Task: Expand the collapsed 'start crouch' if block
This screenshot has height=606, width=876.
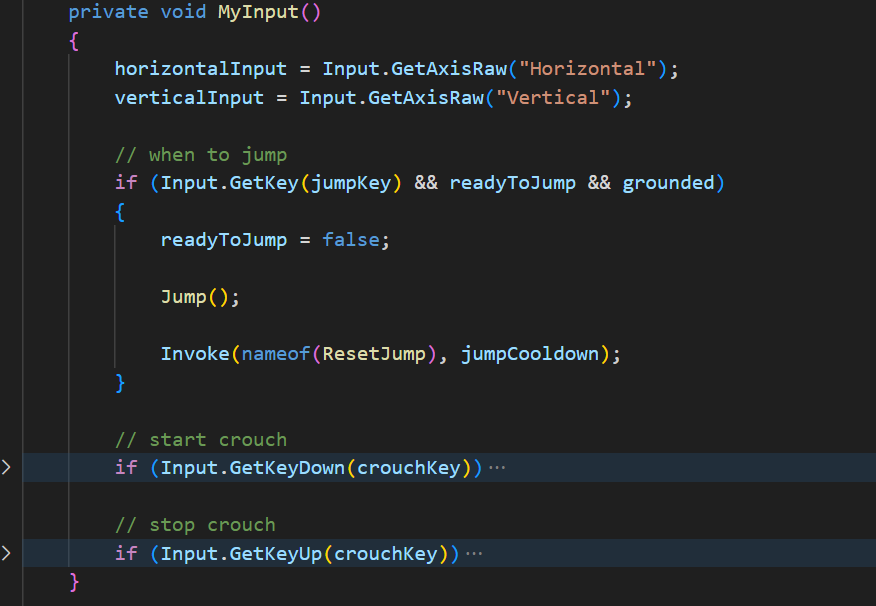Action: coord(6,466)
